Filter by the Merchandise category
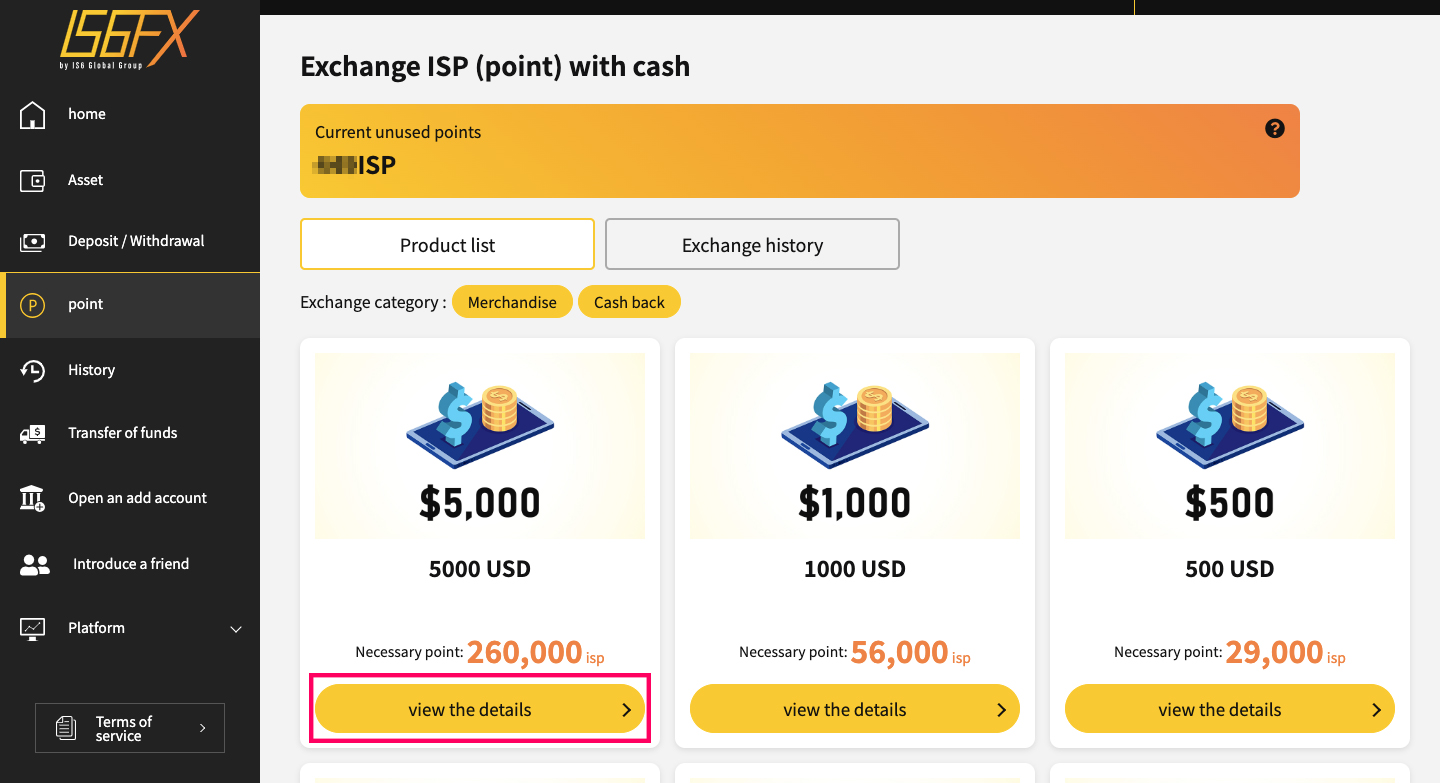1440x783 pixels. pyautogui.click(x=512, y=302)
